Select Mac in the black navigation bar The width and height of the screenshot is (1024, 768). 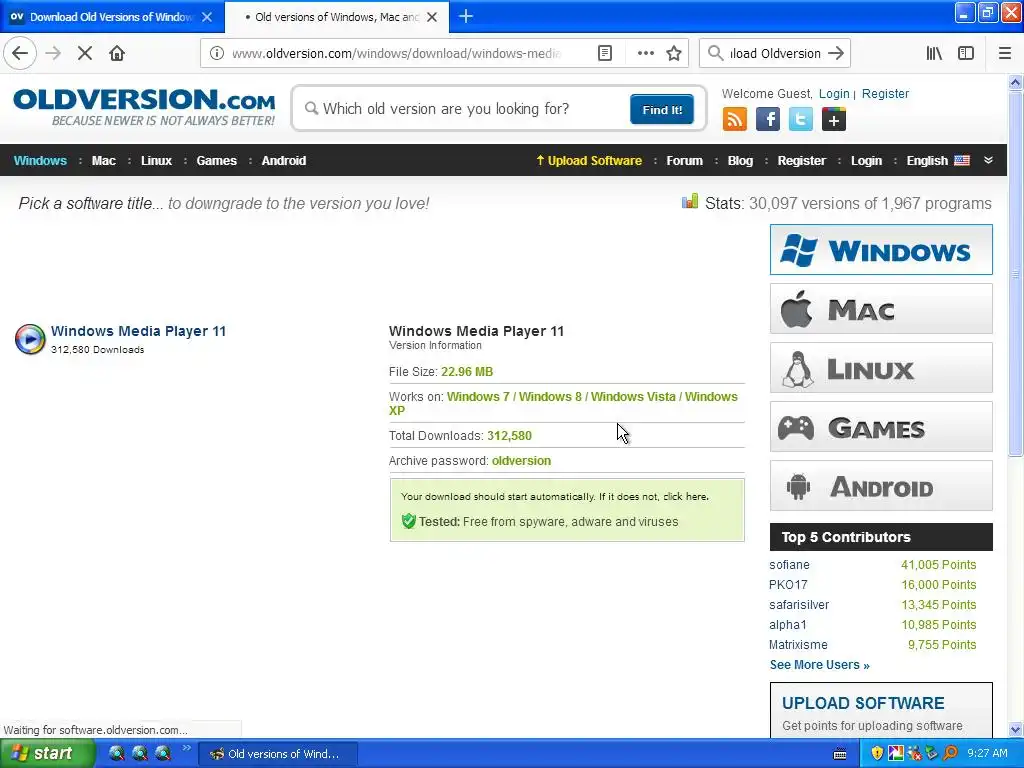104,161
